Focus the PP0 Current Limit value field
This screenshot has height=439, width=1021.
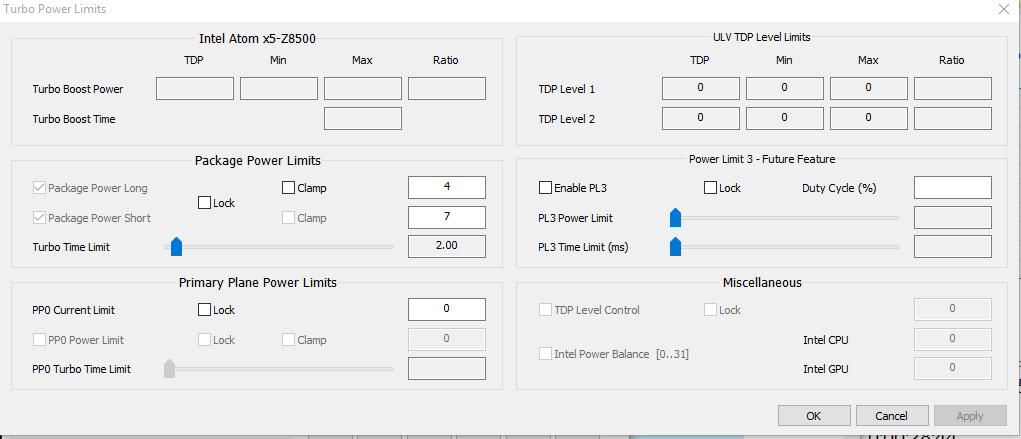coord(447,309)
